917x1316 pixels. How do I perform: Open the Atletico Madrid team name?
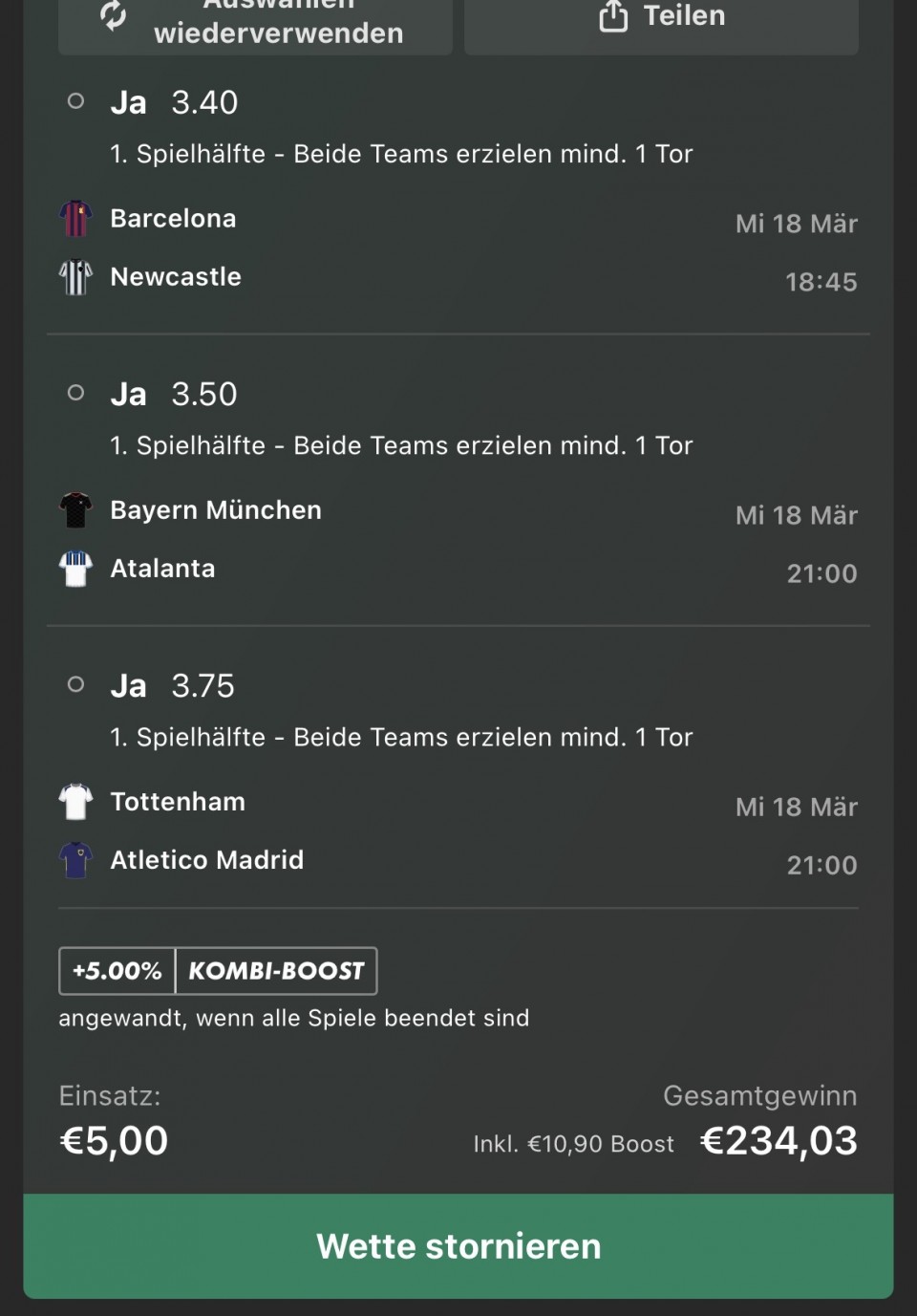pyautogui.click(x=206, y=860)
